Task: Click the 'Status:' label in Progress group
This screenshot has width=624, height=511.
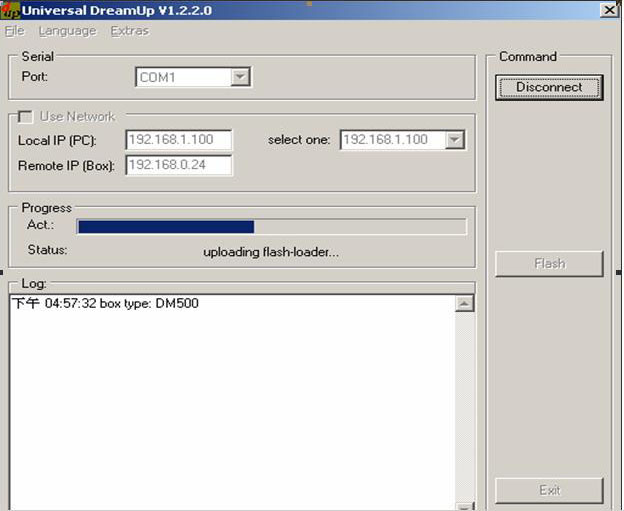Action: [47, 250]
